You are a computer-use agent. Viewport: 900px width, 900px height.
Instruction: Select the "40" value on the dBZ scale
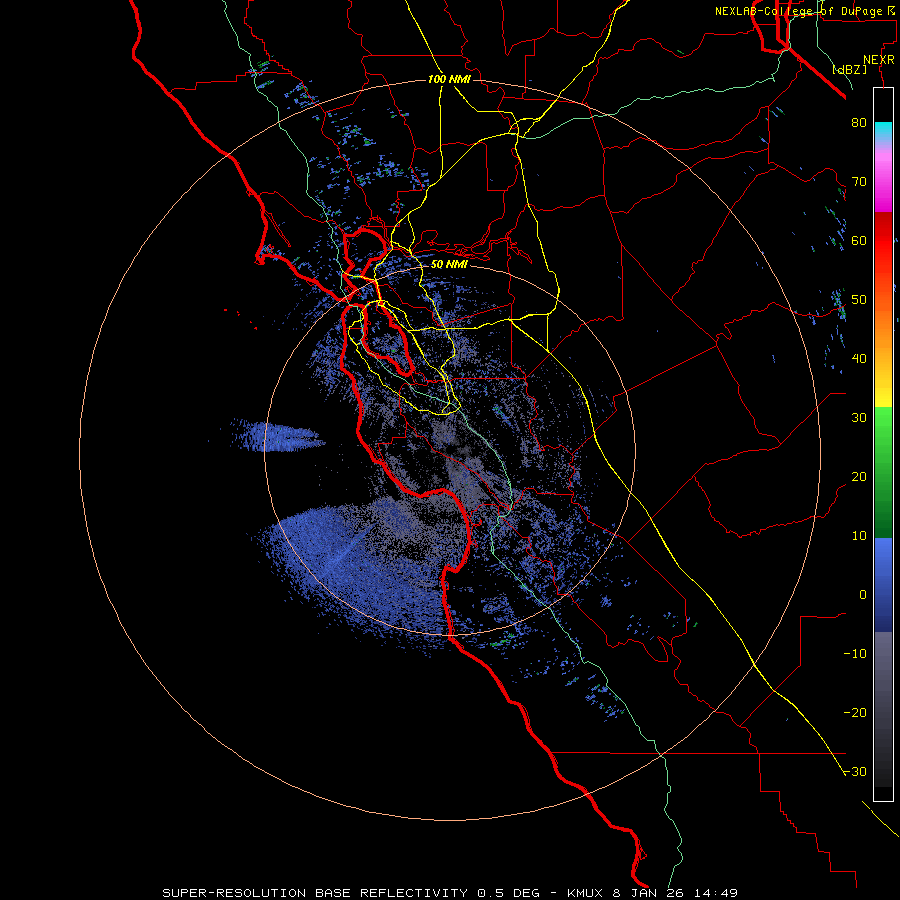859,358
